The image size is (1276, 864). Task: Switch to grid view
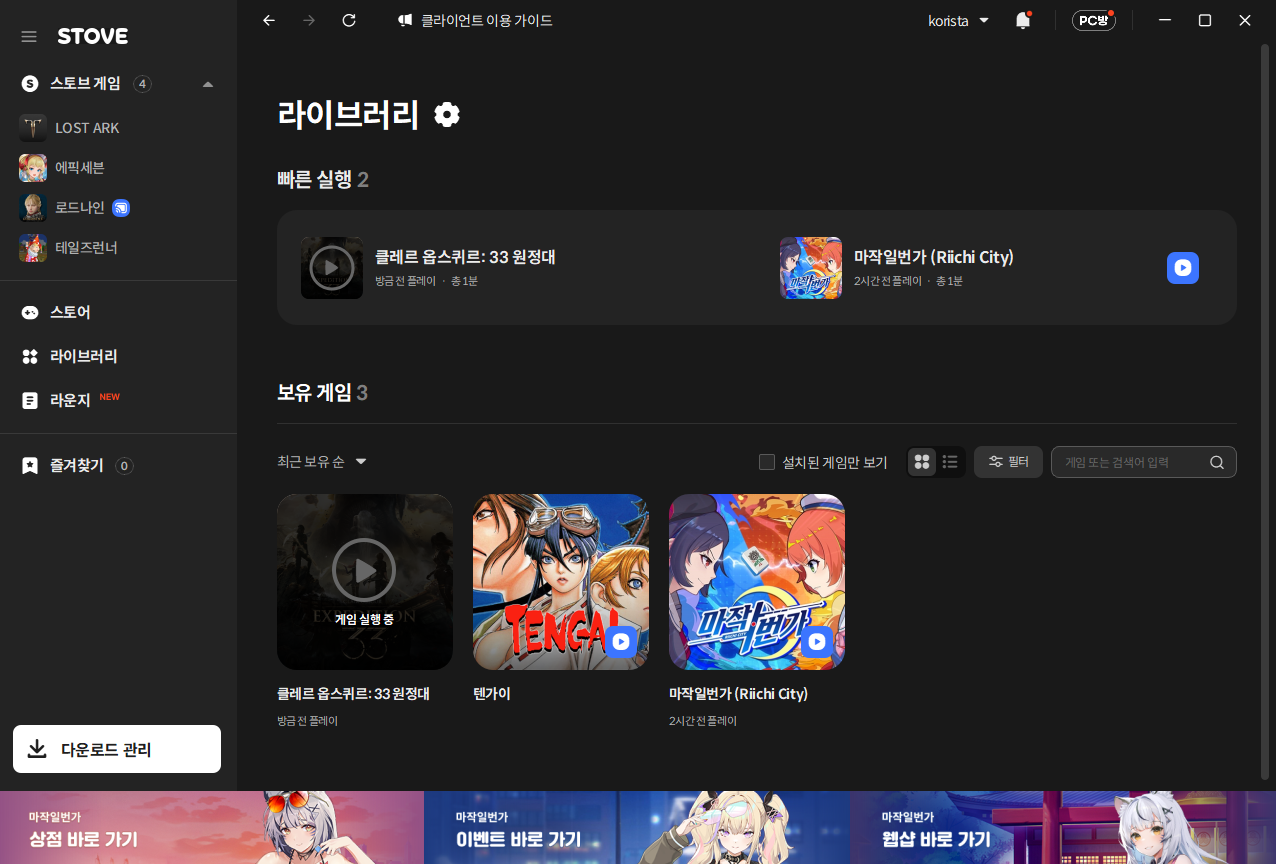pyautogui.click(x=922, y=462)
